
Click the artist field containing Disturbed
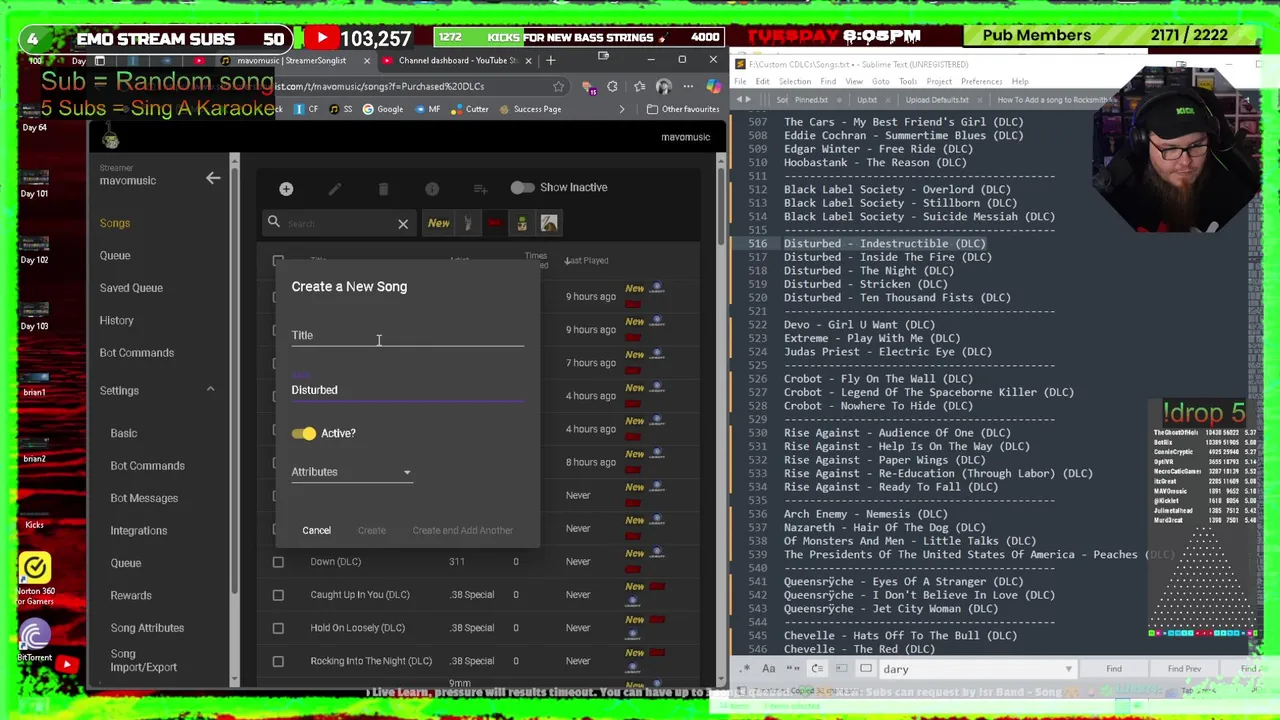(407, 390)
